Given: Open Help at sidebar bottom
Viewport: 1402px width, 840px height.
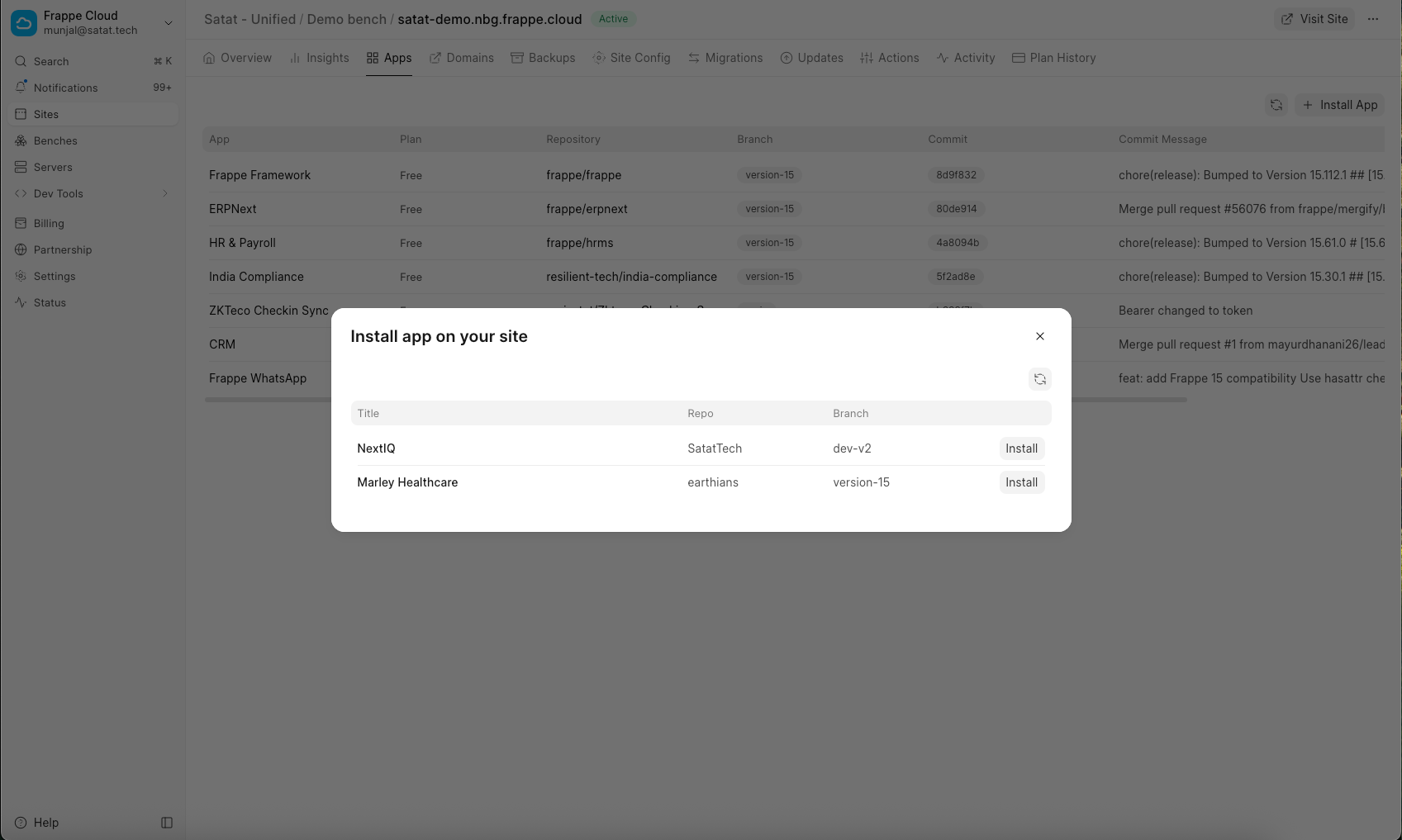Looking at the screenshot, I should (37, 823).
